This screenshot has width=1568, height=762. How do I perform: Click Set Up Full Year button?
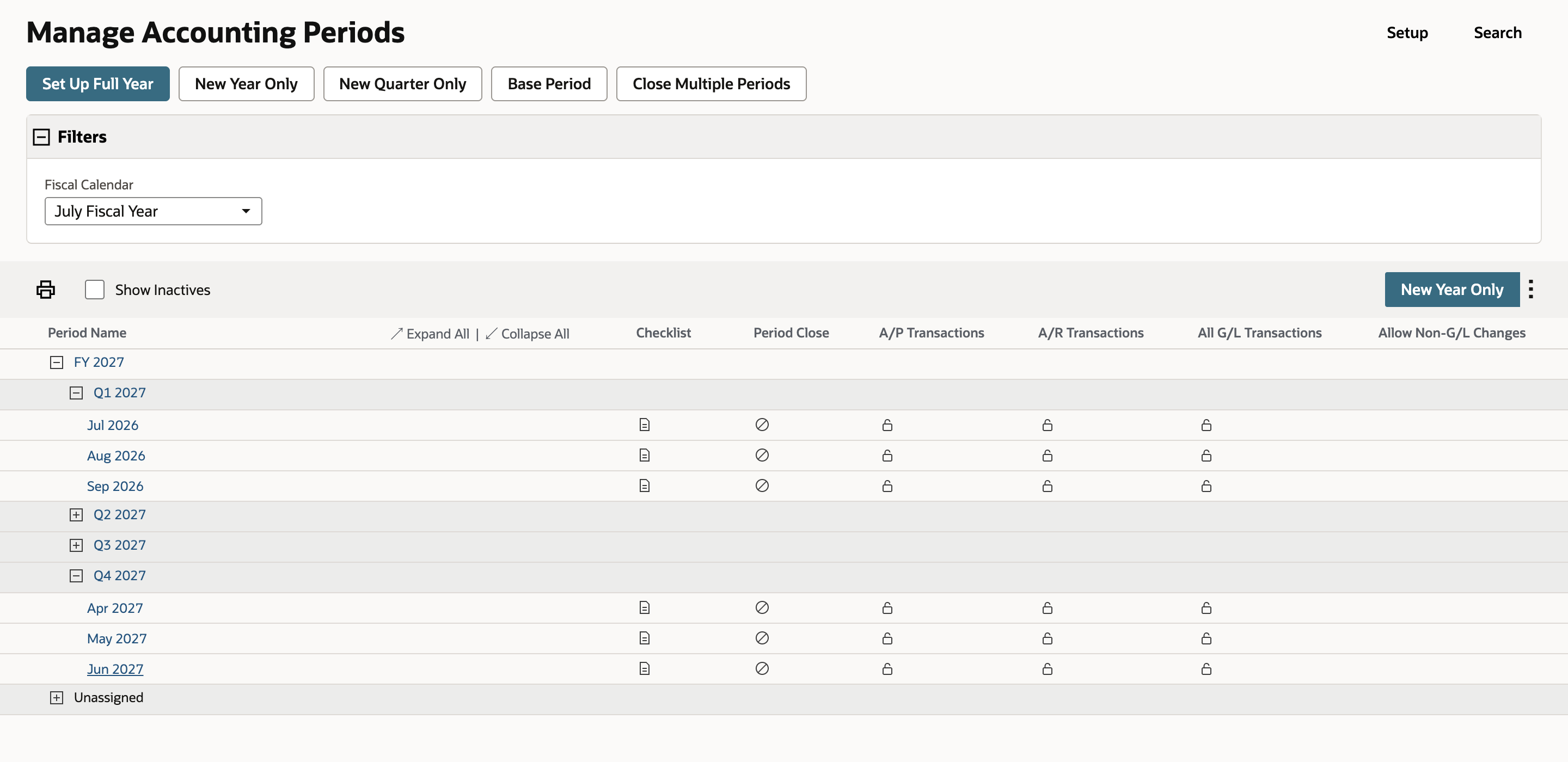(98, 84)
